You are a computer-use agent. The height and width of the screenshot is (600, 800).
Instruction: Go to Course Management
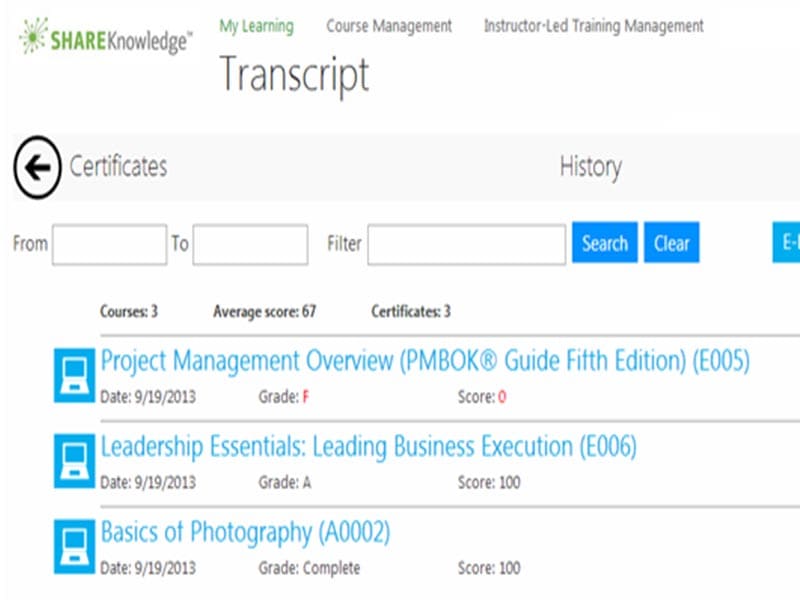(x=388, y=26)
